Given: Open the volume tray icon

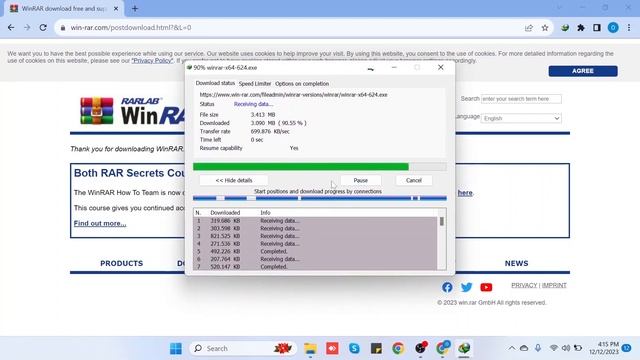Looking at the screenshot, I should [x=566, y=348].
